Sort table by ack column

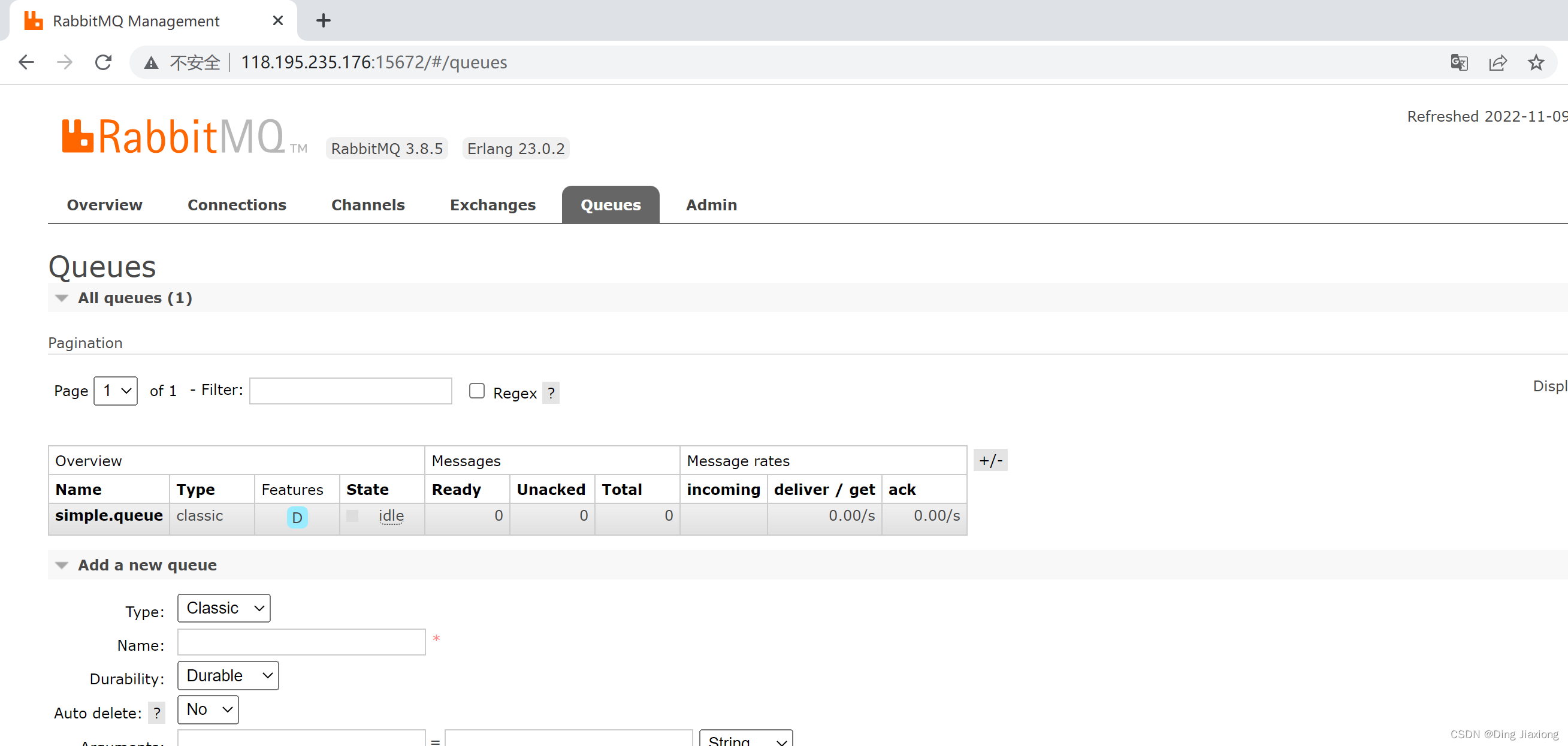coord(902,490)
